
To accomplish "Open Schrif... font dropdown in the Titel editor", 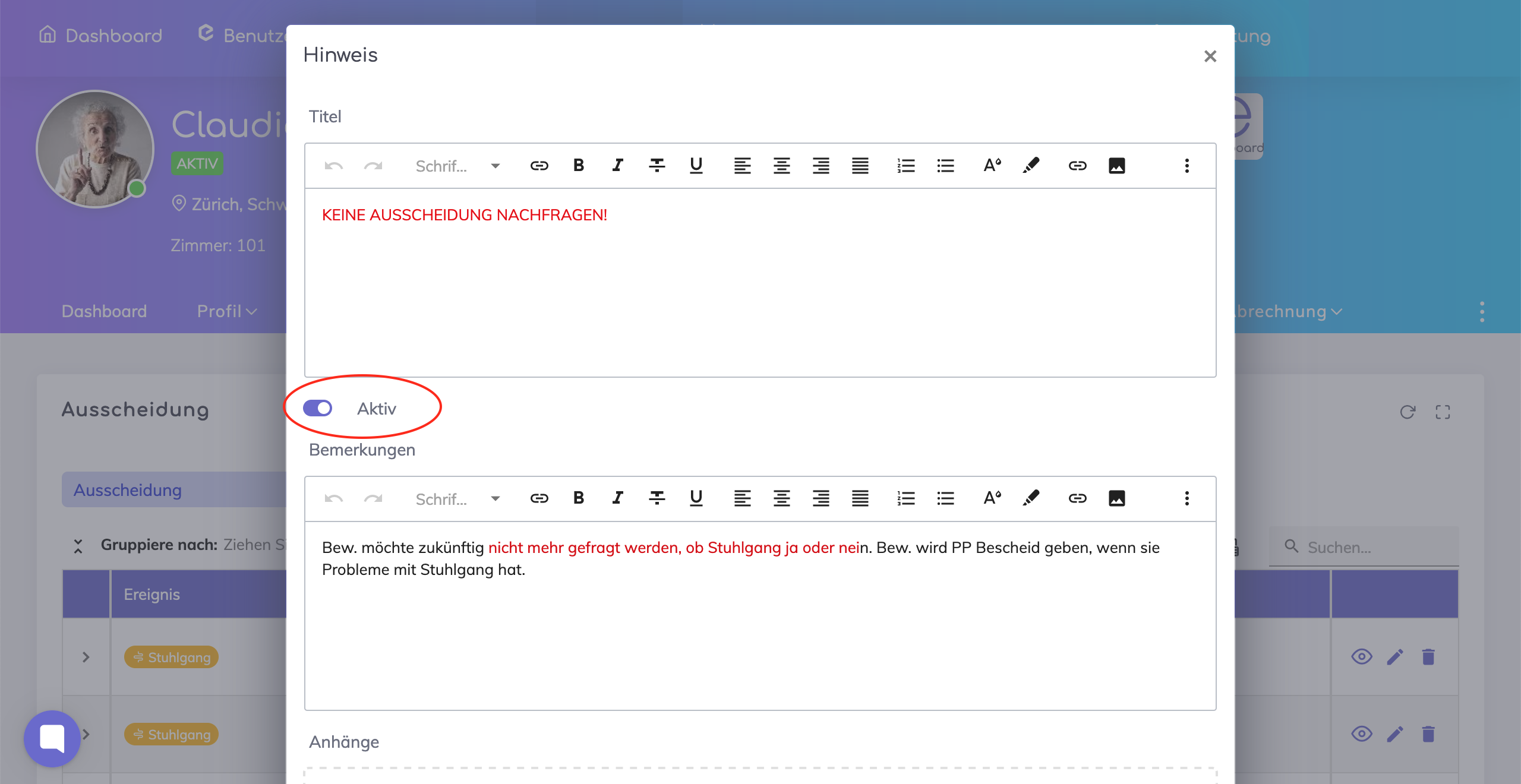I will pyautogui.click(x=457, y=166).
